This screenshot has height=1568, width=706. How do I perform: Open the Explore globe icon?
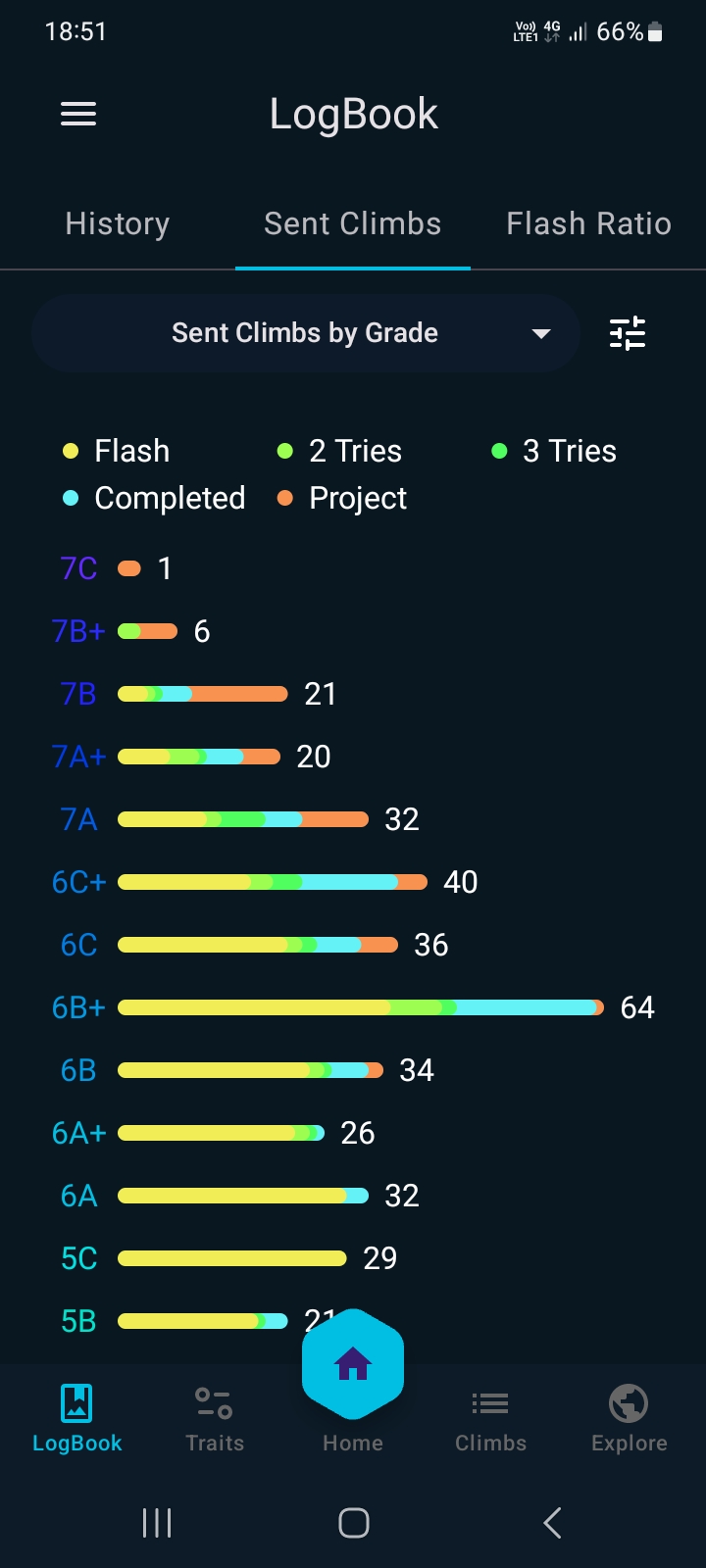click(629, 1403)
